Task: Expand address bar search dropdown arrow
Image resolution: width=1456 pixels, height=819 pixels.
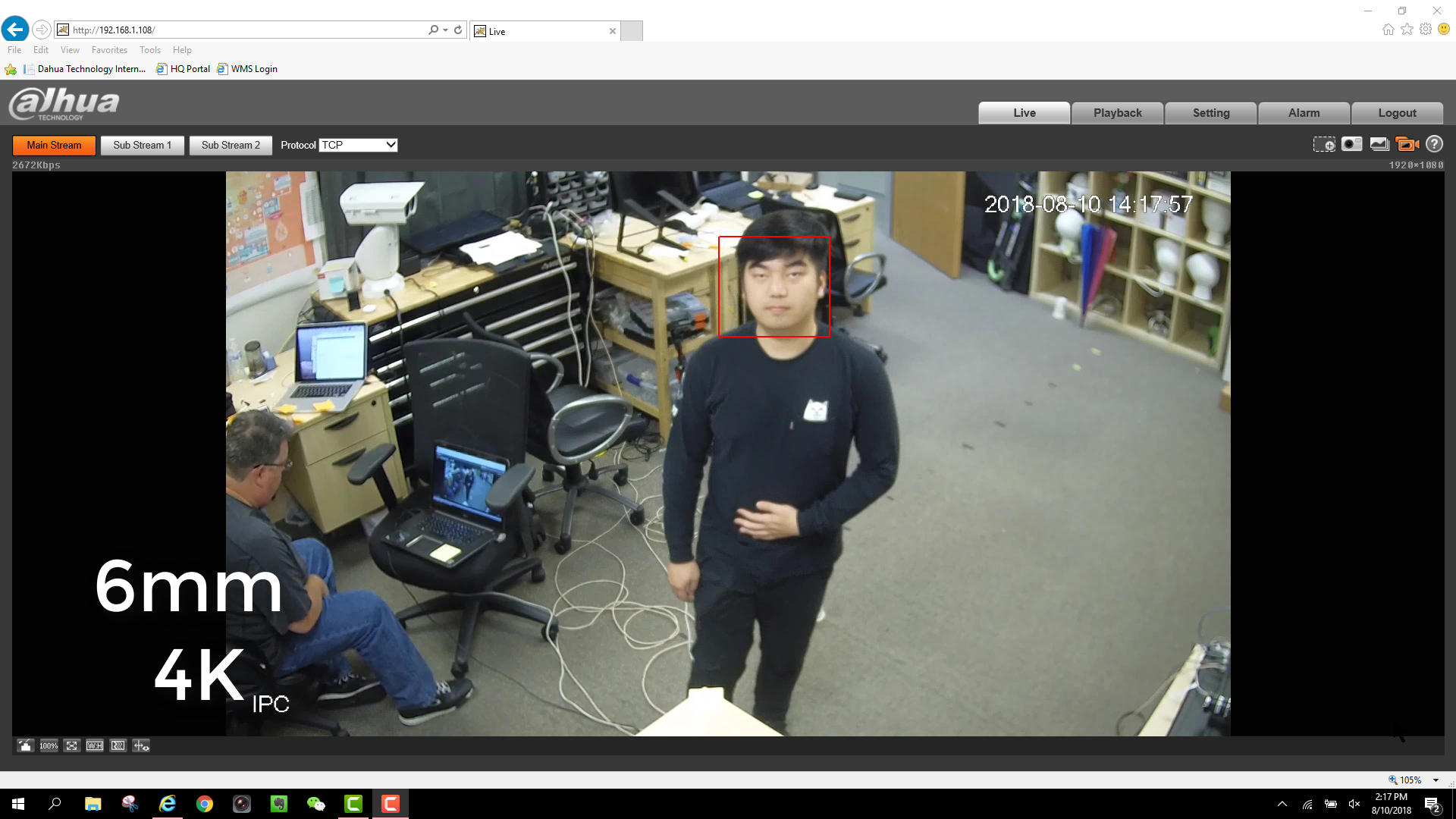Action: [445, 30]
